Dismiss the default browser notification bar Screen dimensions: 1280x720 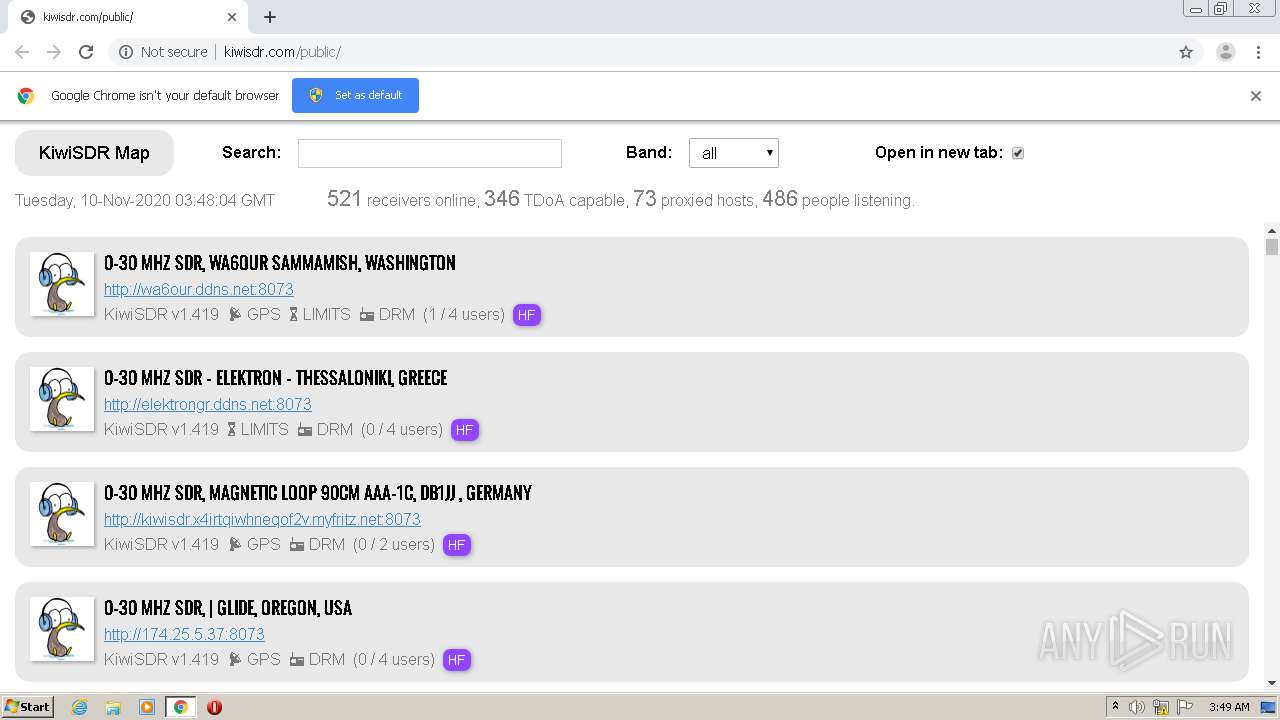pos(1256,96)
